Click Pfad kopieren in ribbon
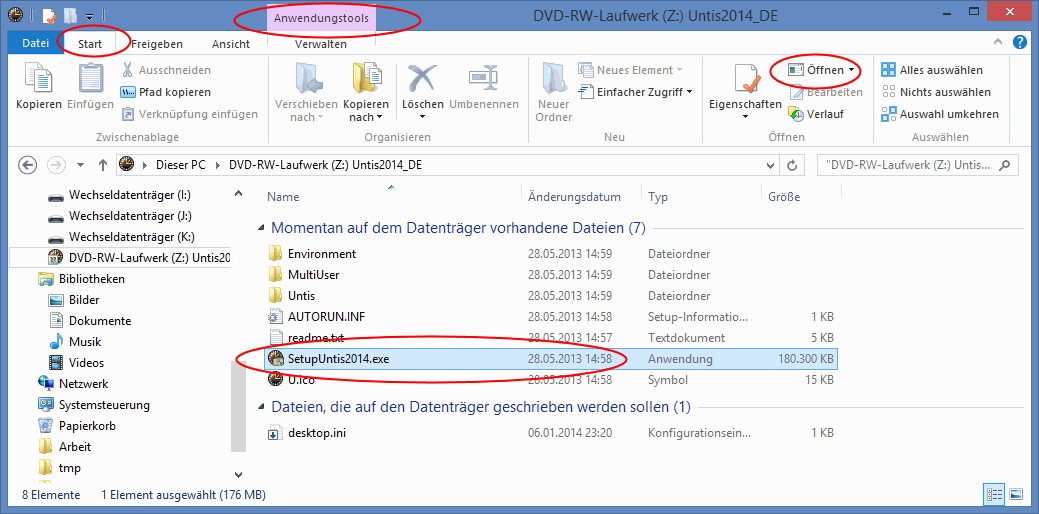 coord(166,92)
